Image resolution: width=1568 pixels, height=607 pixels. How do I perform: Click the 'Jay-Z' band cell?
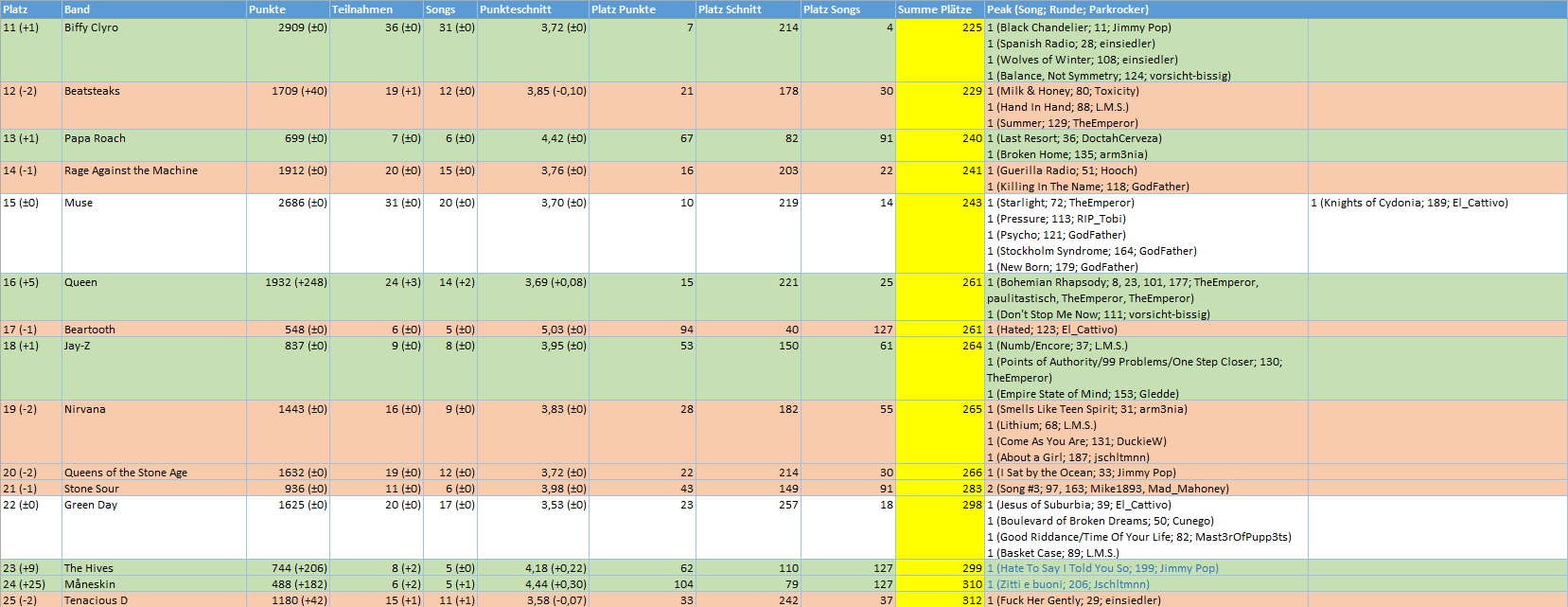click(x=154, y=369)
